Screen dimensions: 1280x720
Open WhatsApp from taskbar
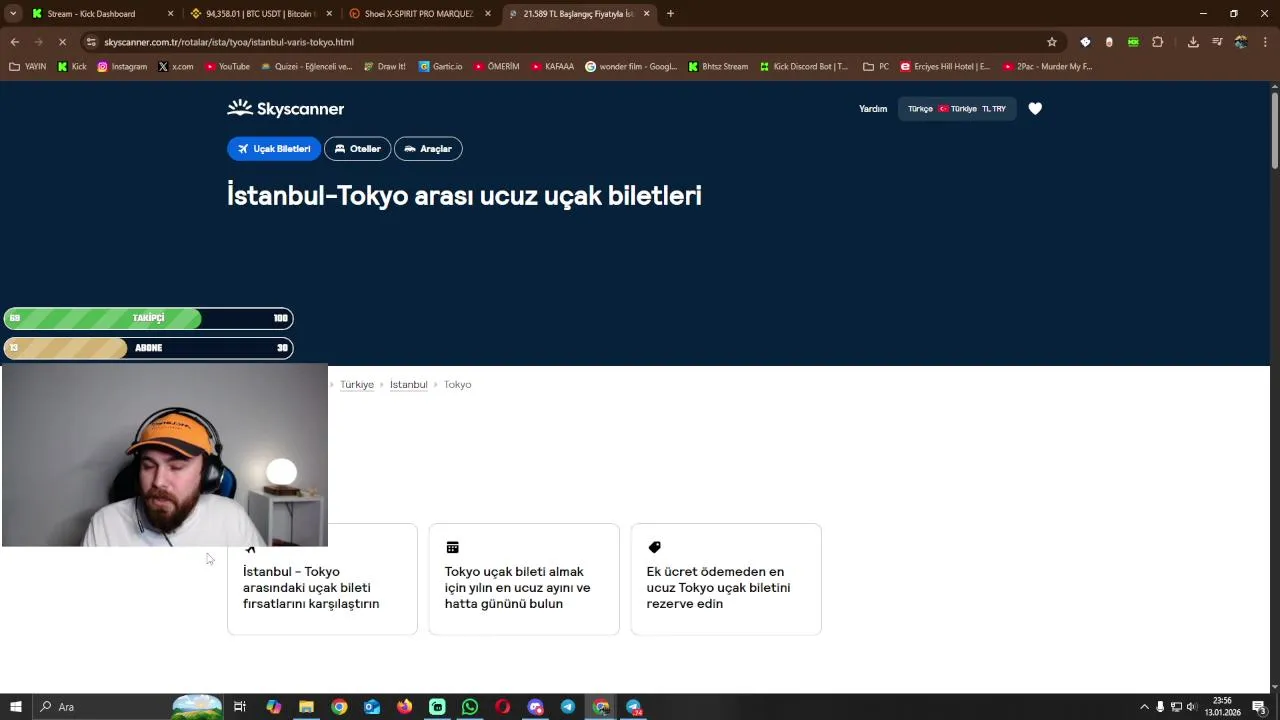tap(470, 707)
